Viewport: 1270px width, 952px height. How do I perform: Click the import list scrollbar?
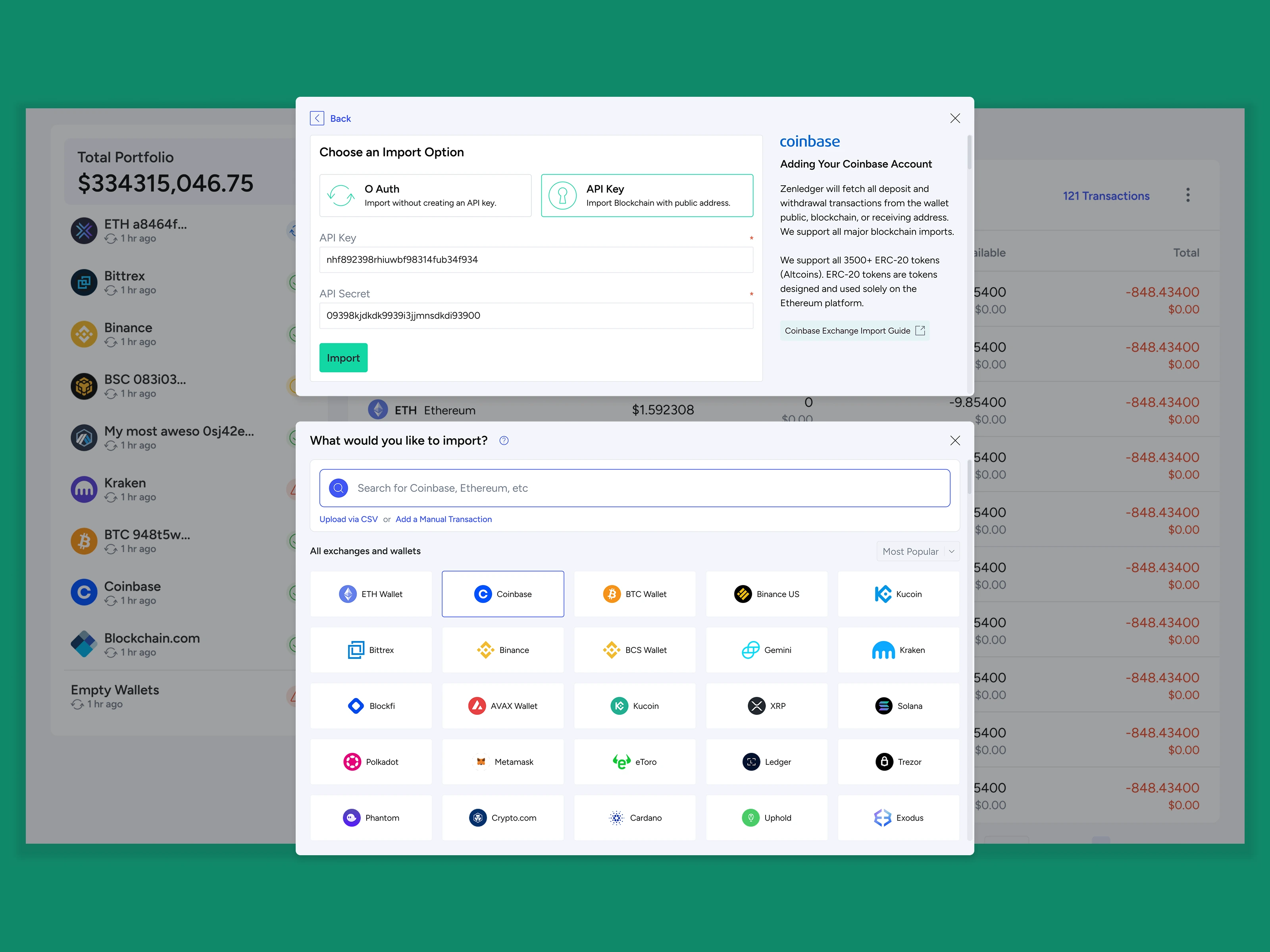[x=969, y=476]
